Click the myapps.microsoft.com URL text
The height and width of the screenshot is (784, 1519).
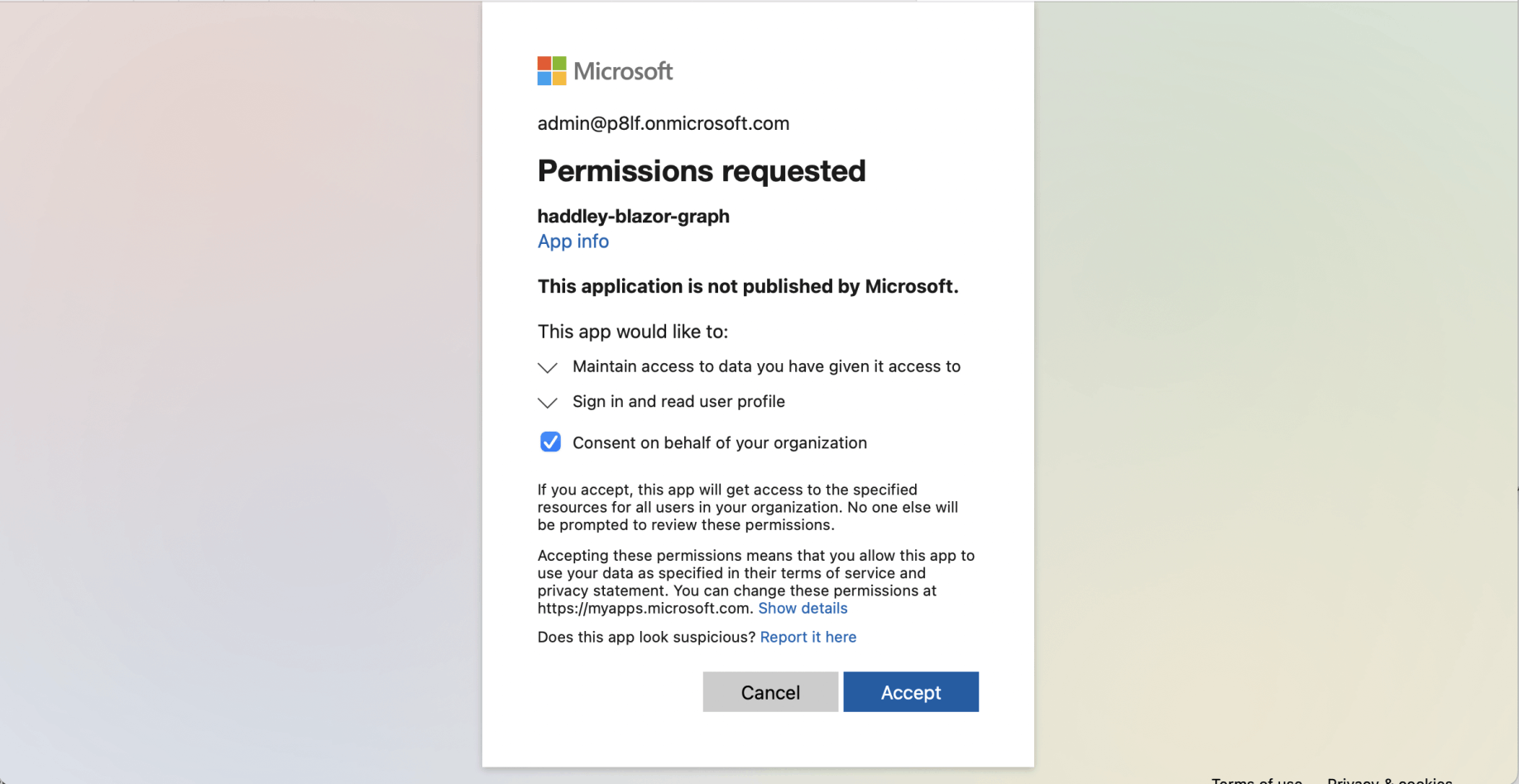point(644,609)
